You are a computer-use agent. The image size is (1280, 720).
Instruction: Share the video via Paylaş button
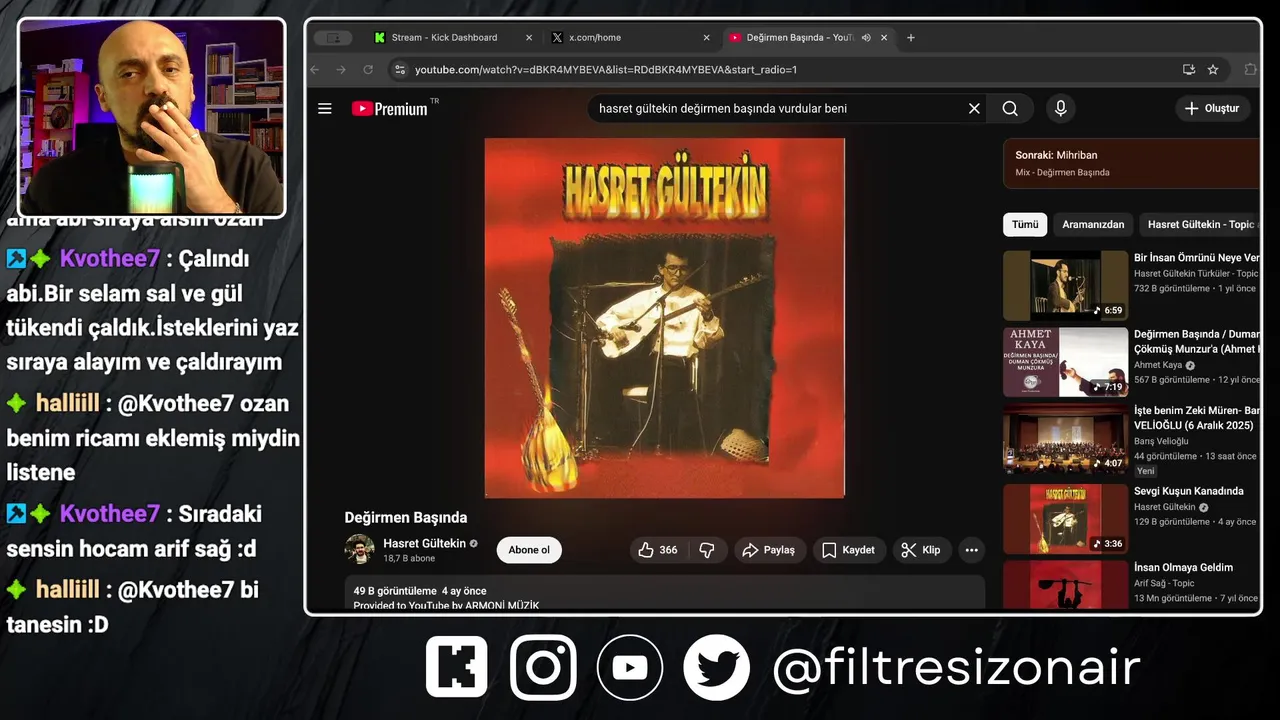click(x=769, y=550)
